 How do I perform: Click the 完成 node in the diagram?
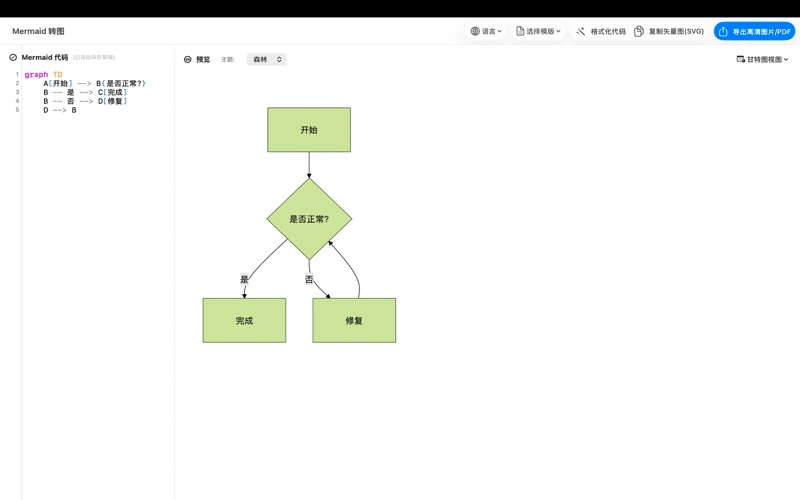(244, 320)
